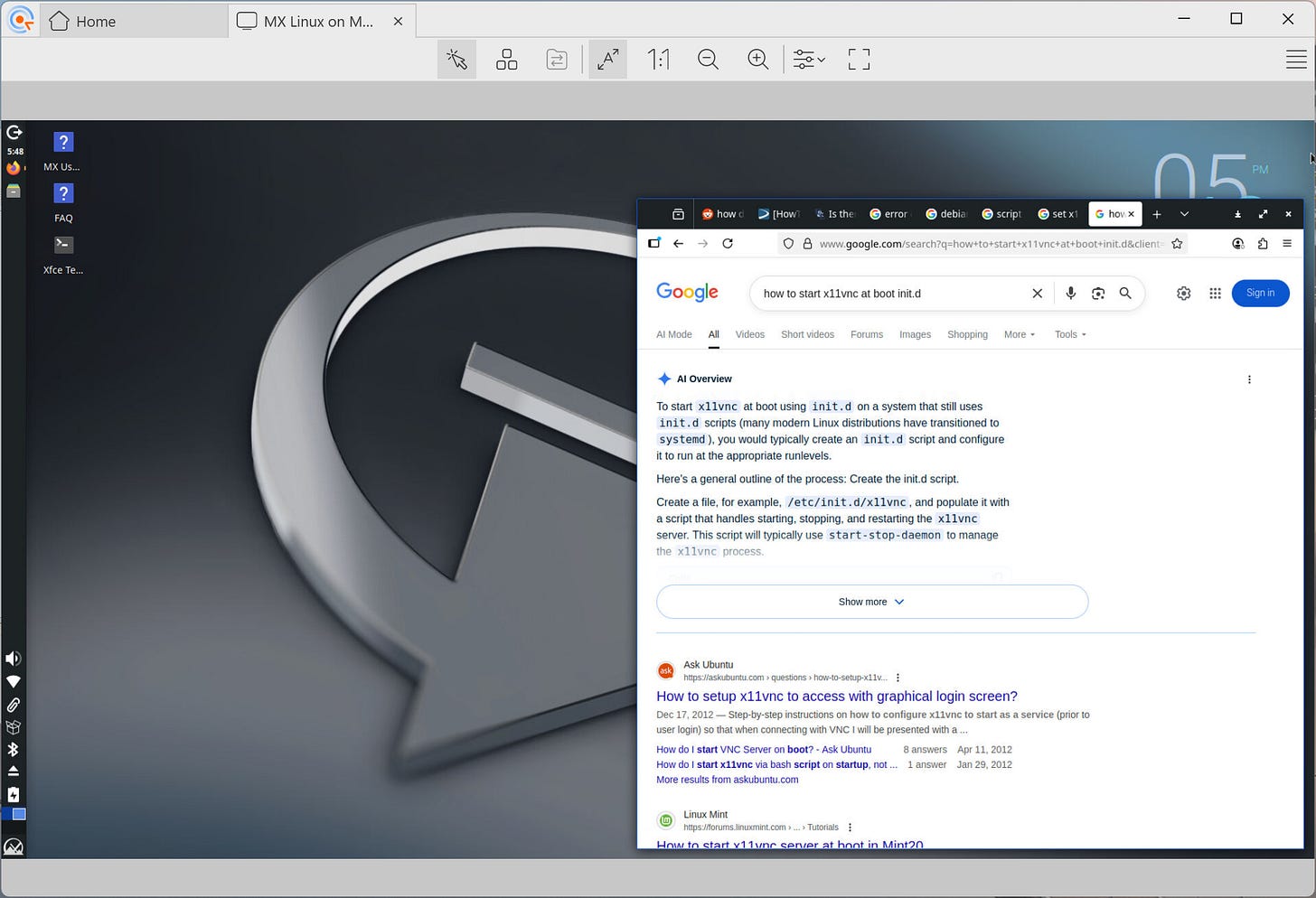Click the Google search address bar
The height and width of the screenshot is (898, 1316).
click(976, 243)
